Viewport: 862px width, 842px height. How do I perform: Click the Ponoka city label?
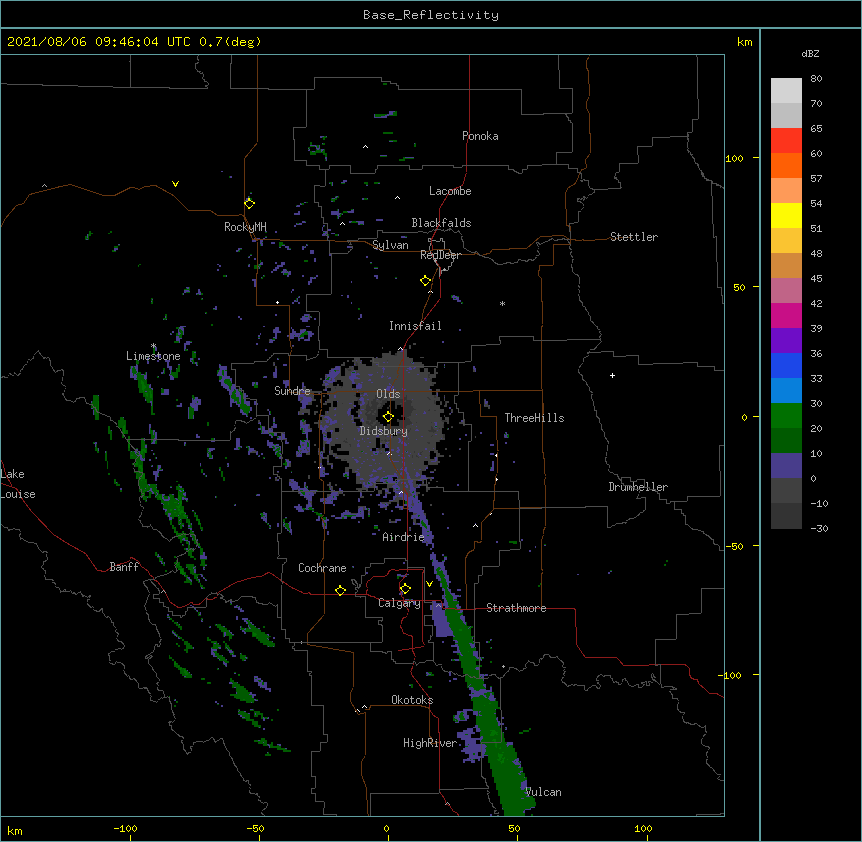[480, 136]
